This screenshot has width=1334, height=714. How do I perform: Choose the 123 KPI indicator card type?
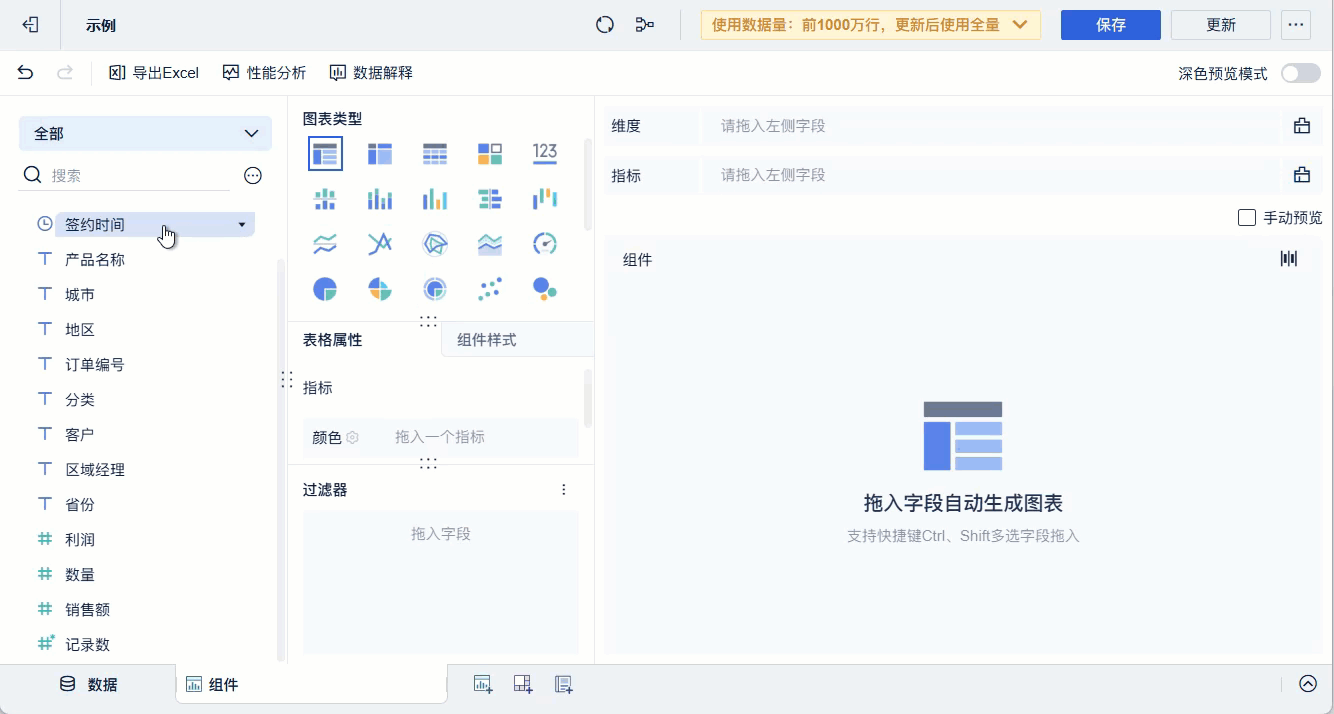point(545,153)
